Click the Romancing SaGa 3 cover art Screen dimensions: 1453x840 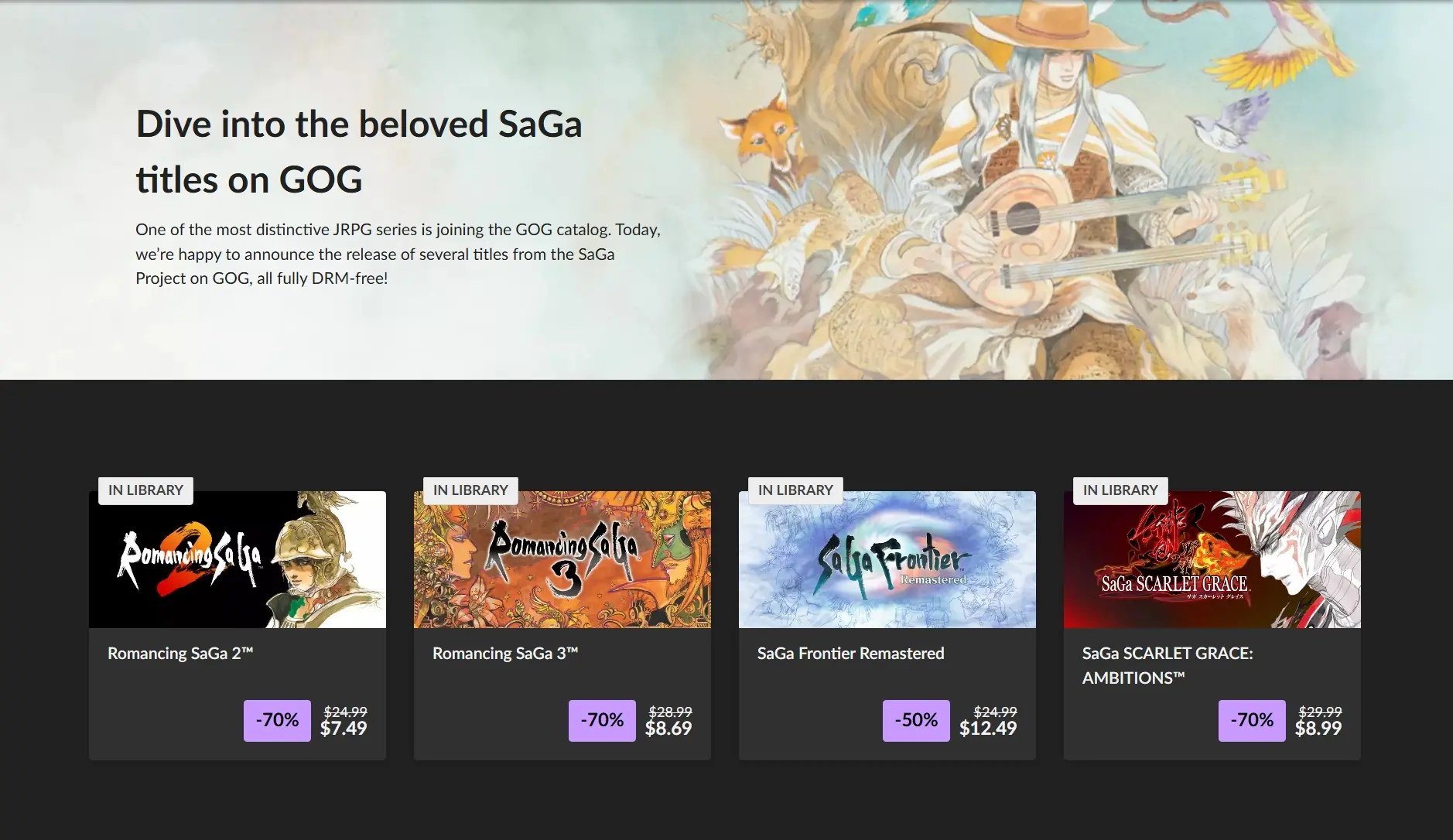(x=562, y=560)
